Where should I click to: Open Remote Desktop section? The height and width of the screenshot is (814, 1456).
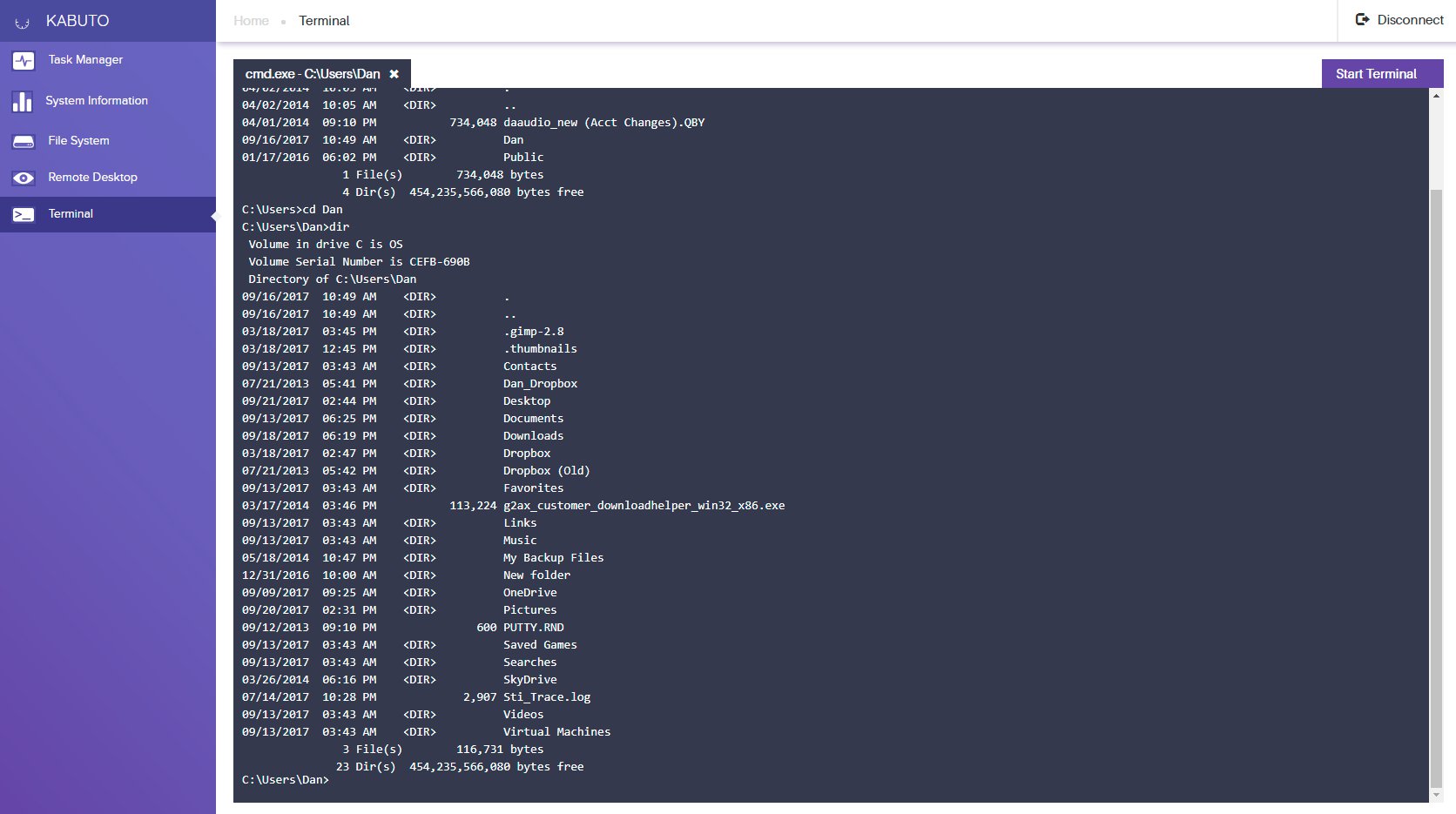(x=108, y=178)
